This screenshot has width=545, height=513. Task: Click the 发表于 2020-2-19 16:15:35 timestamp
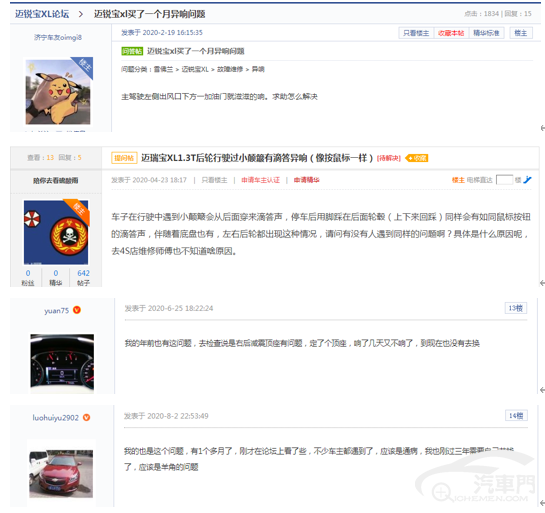point(162,32)
